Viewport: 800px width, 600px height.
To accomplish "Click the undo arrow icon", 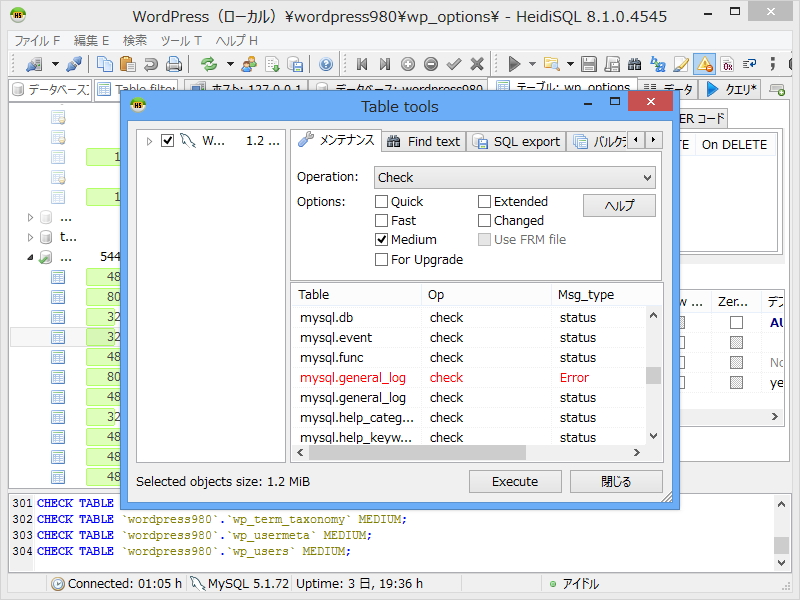I will point(151,64).
